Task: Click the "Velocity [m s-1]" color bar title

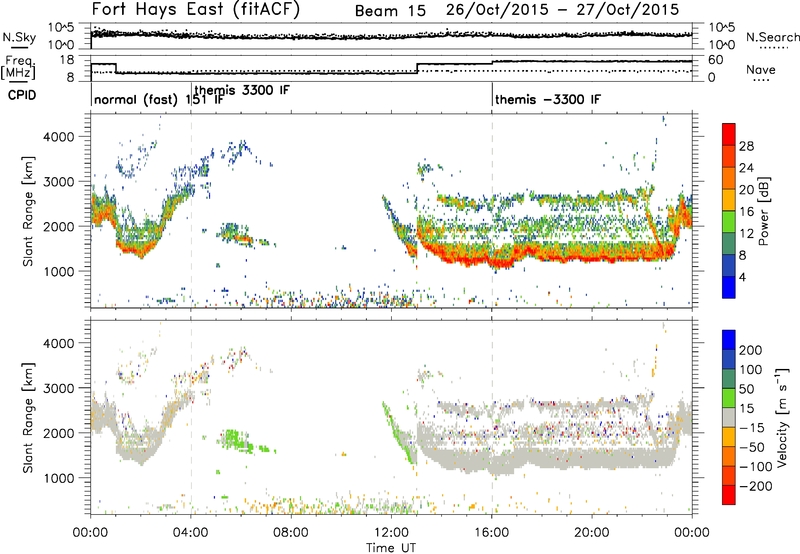Action: click(782, 417)
